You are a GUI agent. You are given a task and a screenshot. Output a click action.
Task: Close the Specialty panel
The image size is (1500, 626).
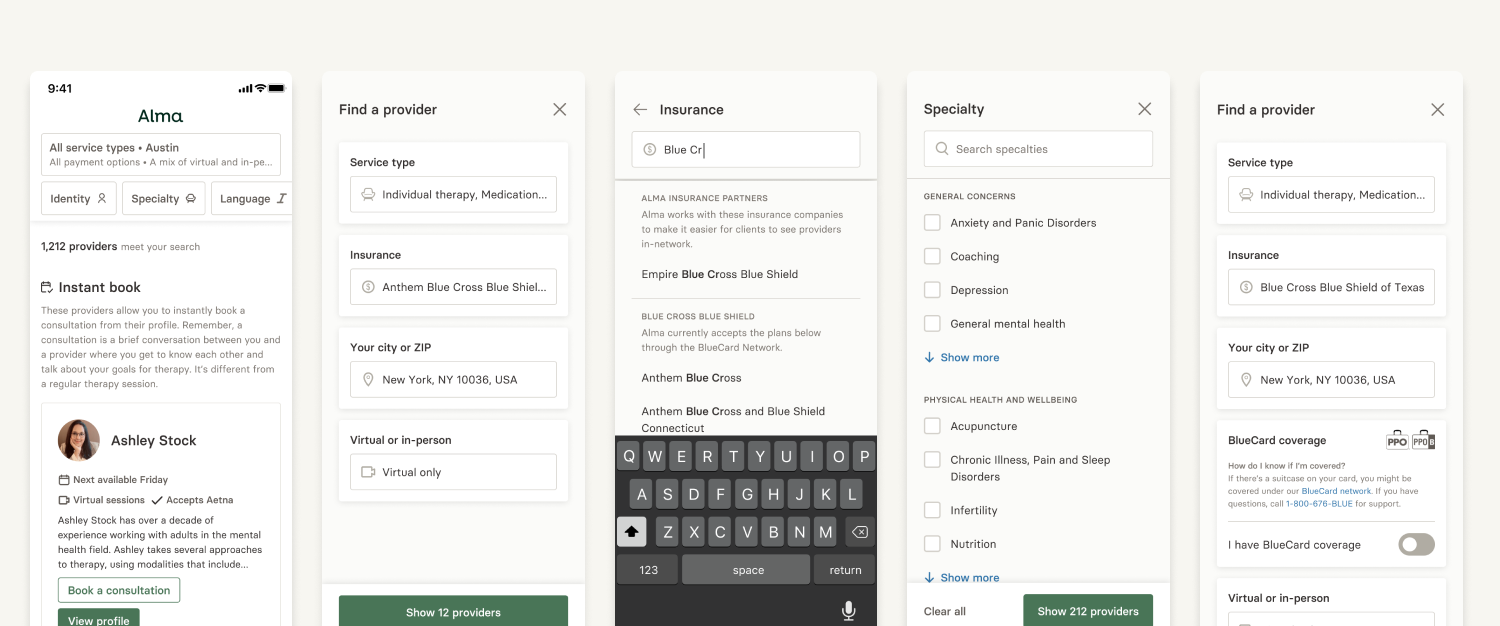click(x=1145, y=109)
